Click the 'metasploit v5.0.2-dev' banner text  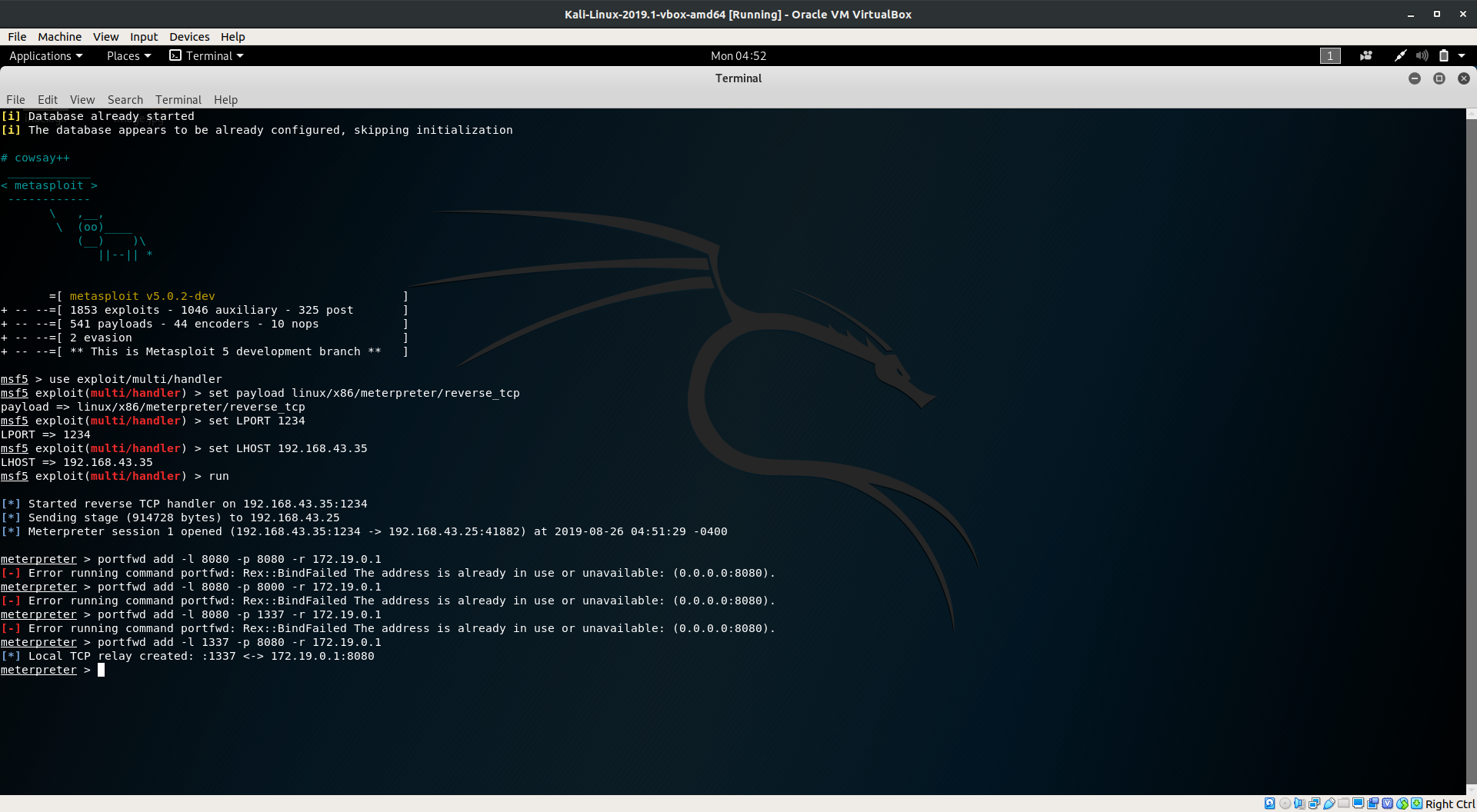(x=142, y=296)
